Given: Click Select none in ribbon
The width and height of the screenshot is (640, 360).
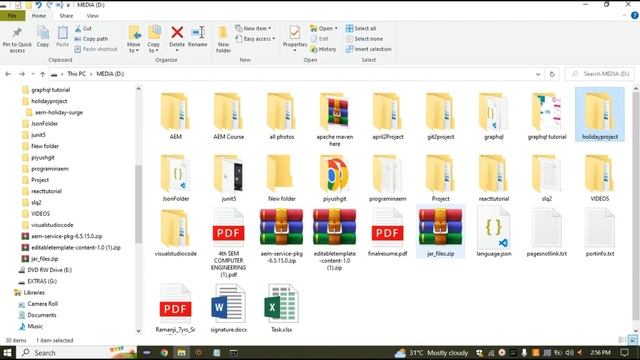Looking at the screenshot, I should [364, 39].
